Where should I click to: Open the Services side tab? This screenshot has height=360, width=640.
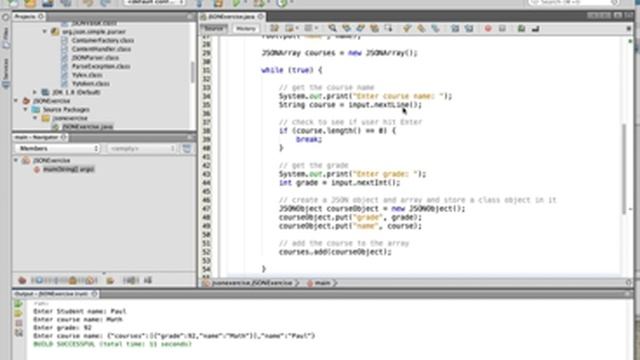(x=6, y=72)
